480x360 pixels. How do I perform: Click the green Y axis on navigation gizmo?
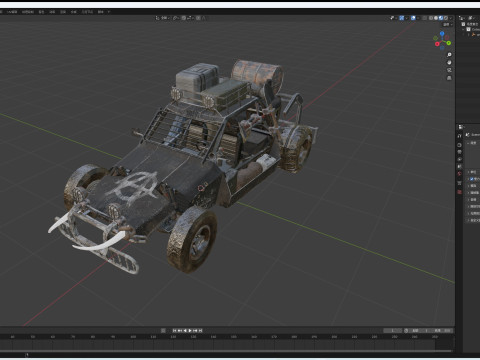click(449, 43)
